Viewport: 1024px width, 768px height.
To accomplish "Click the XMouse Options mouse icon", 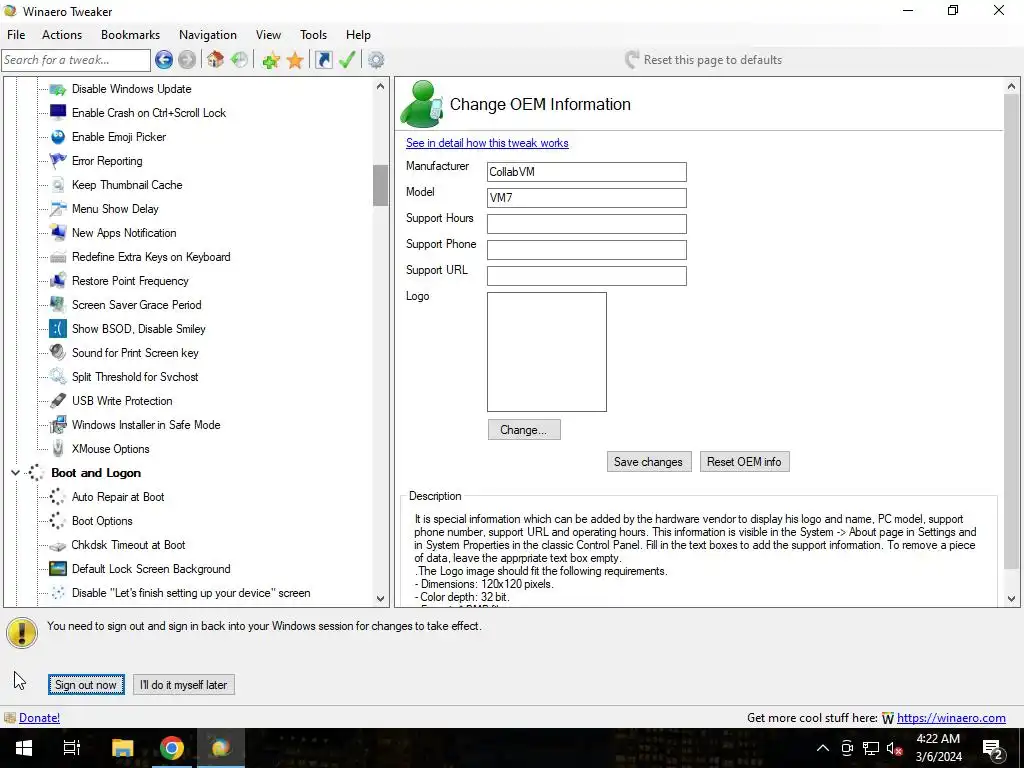I will click(x=57, y=449).
